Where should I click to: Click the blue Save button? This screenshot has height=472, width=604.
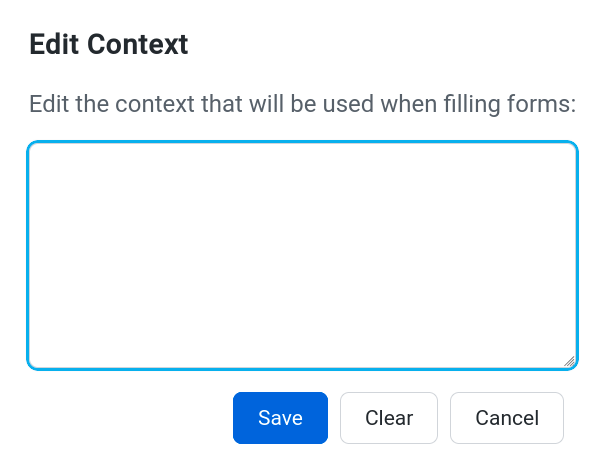tap(280, 418)
